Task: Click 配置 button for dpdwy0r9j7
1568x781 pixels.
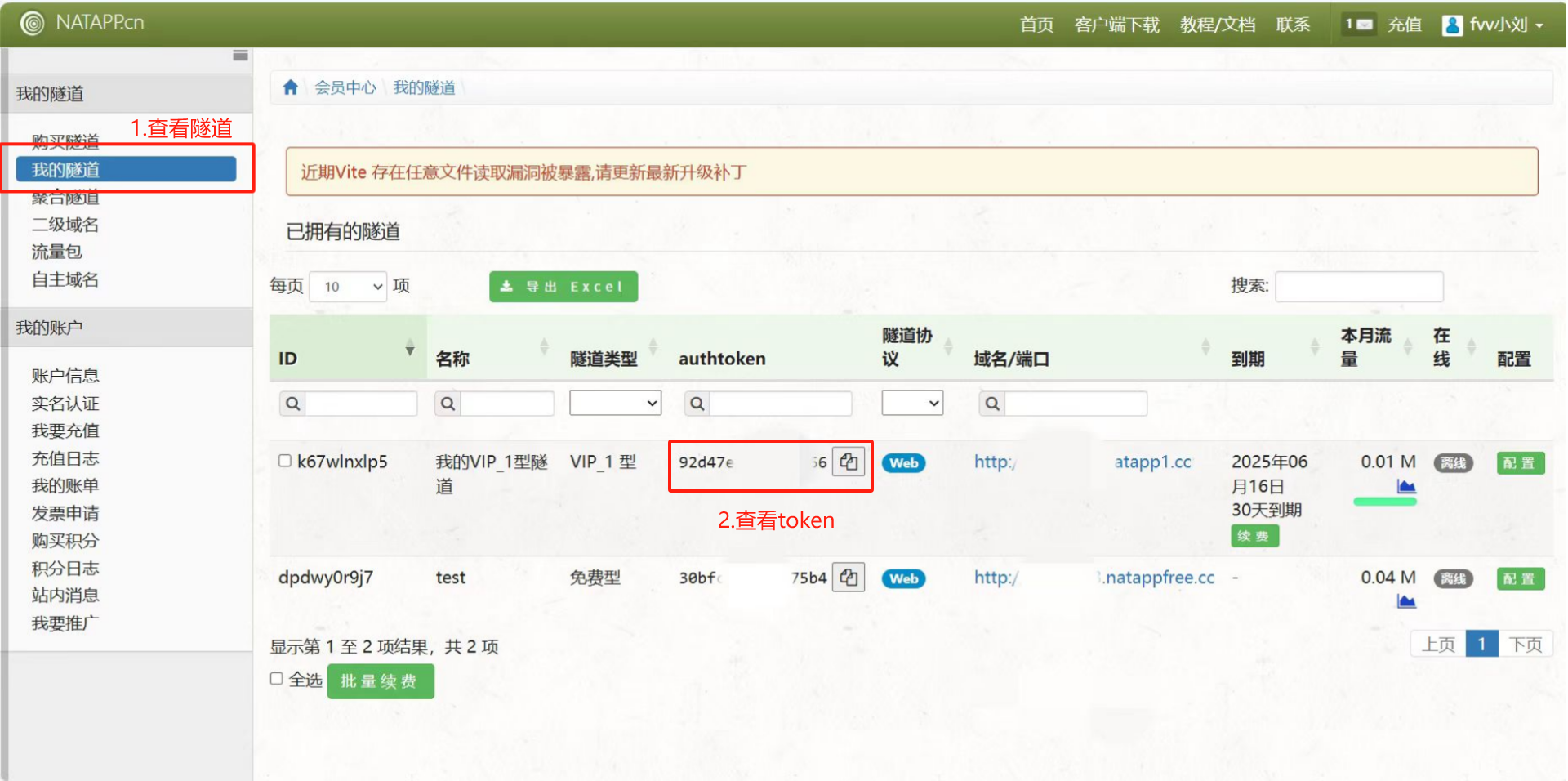Action: pos(1520,579)
